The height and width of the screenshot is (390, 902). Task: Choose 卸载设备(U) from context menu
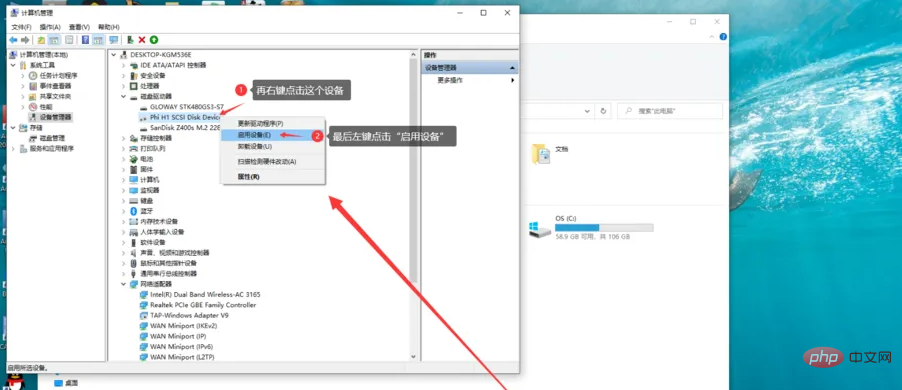273,147
